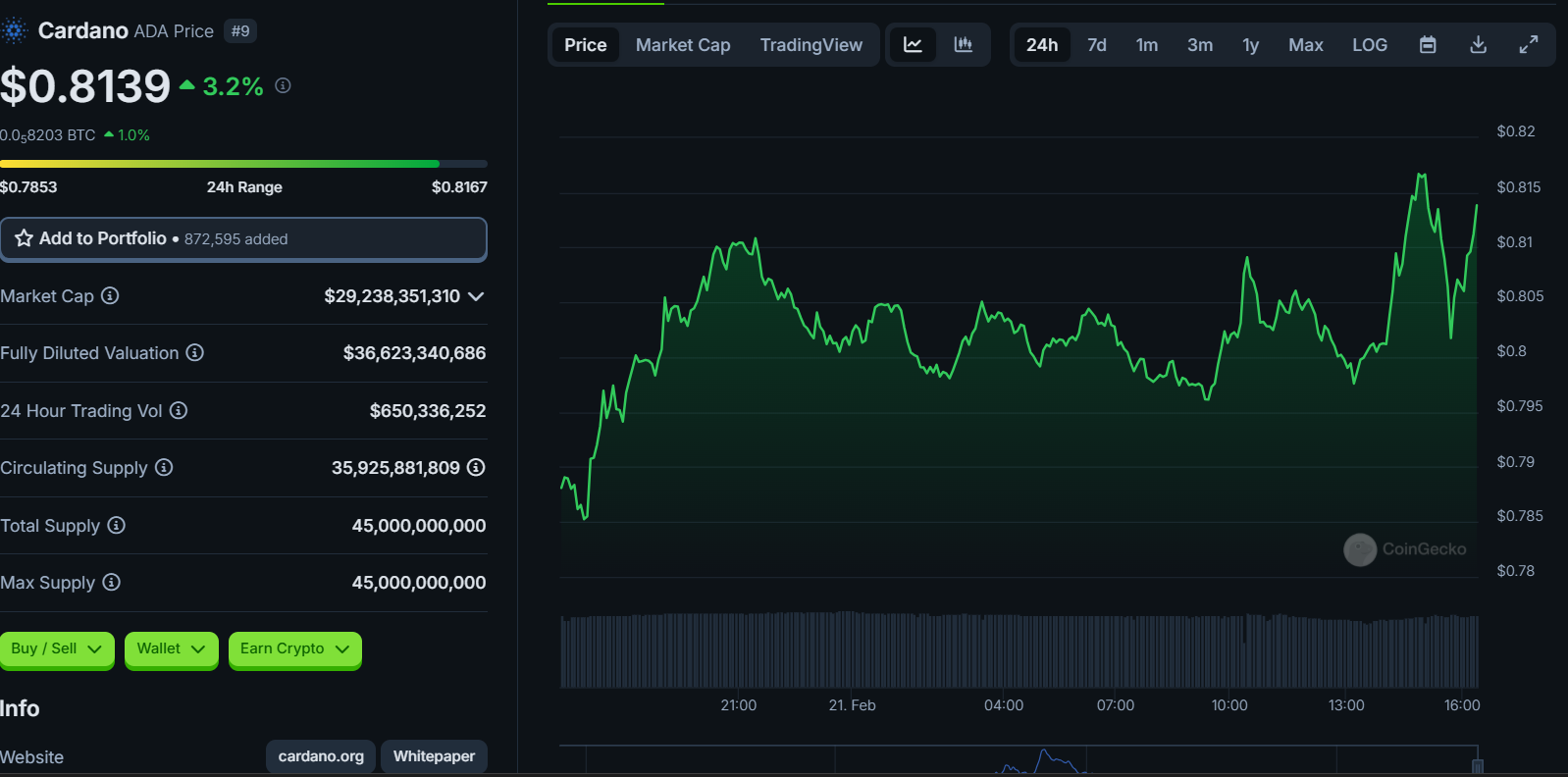This screenshot has width=1568, height=777.
Task: Select the 1m time range
Action: [1147, 44]
